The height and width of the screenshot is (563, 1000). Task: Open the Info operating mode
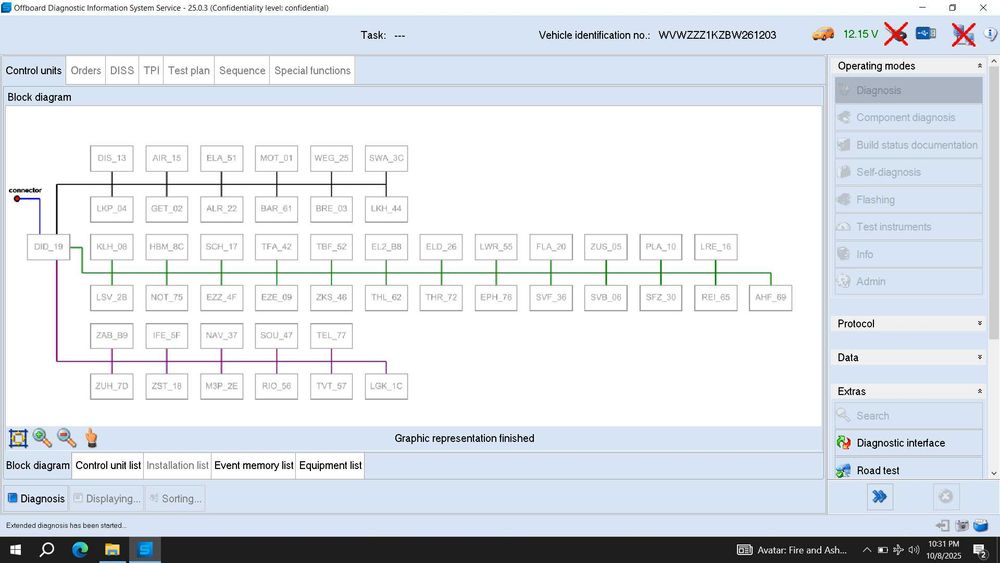(x=908, y=254)
